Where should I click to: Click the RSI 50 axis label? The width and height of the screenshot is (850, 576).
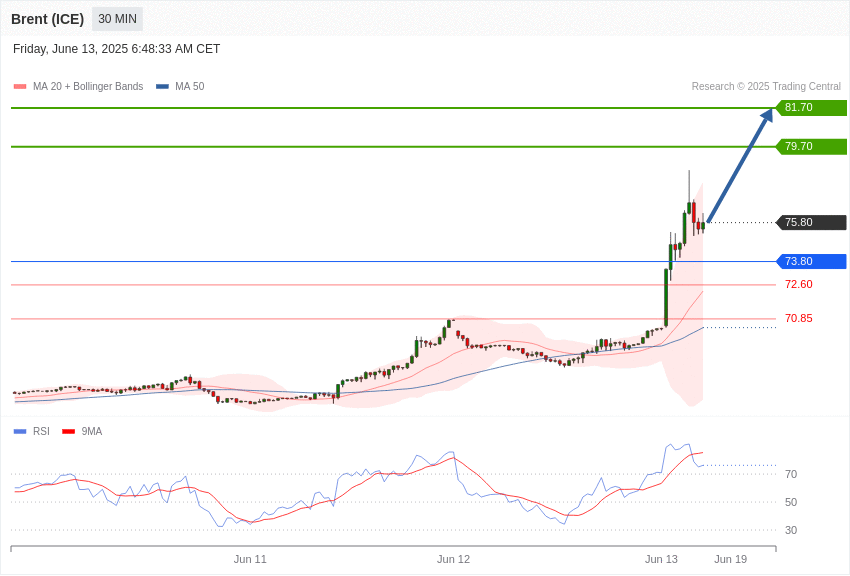pos(791,502)
